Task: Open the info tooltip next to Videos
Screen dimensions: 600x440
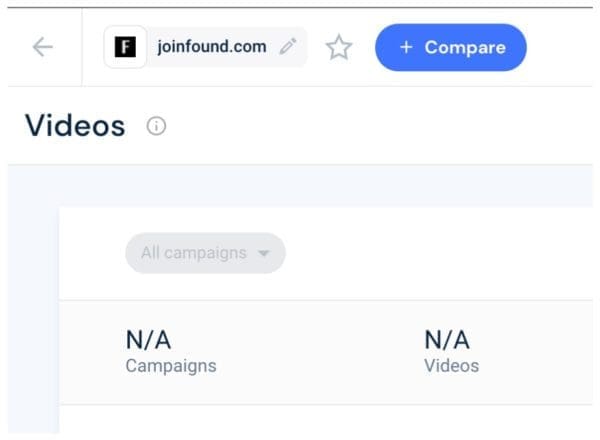Action: [x=156, y=126]
